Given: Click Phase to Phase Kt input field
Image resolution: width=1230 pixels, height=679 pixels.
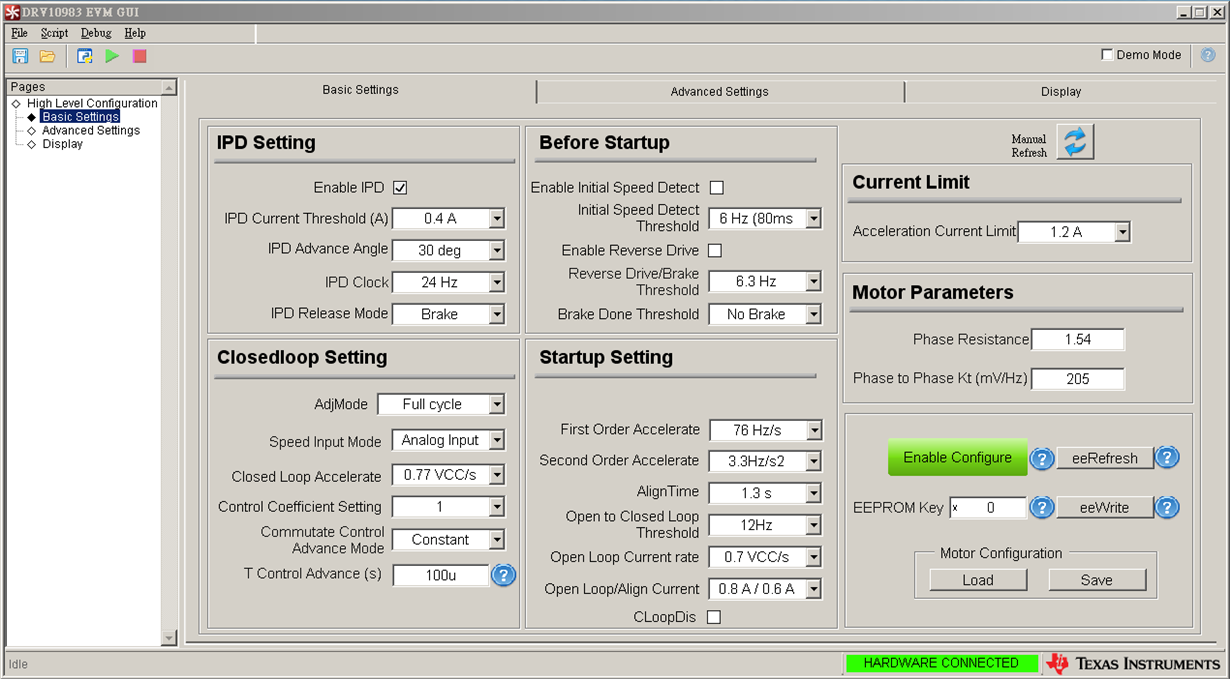Looking at the screenshot, I should [x=1078, y=379].
